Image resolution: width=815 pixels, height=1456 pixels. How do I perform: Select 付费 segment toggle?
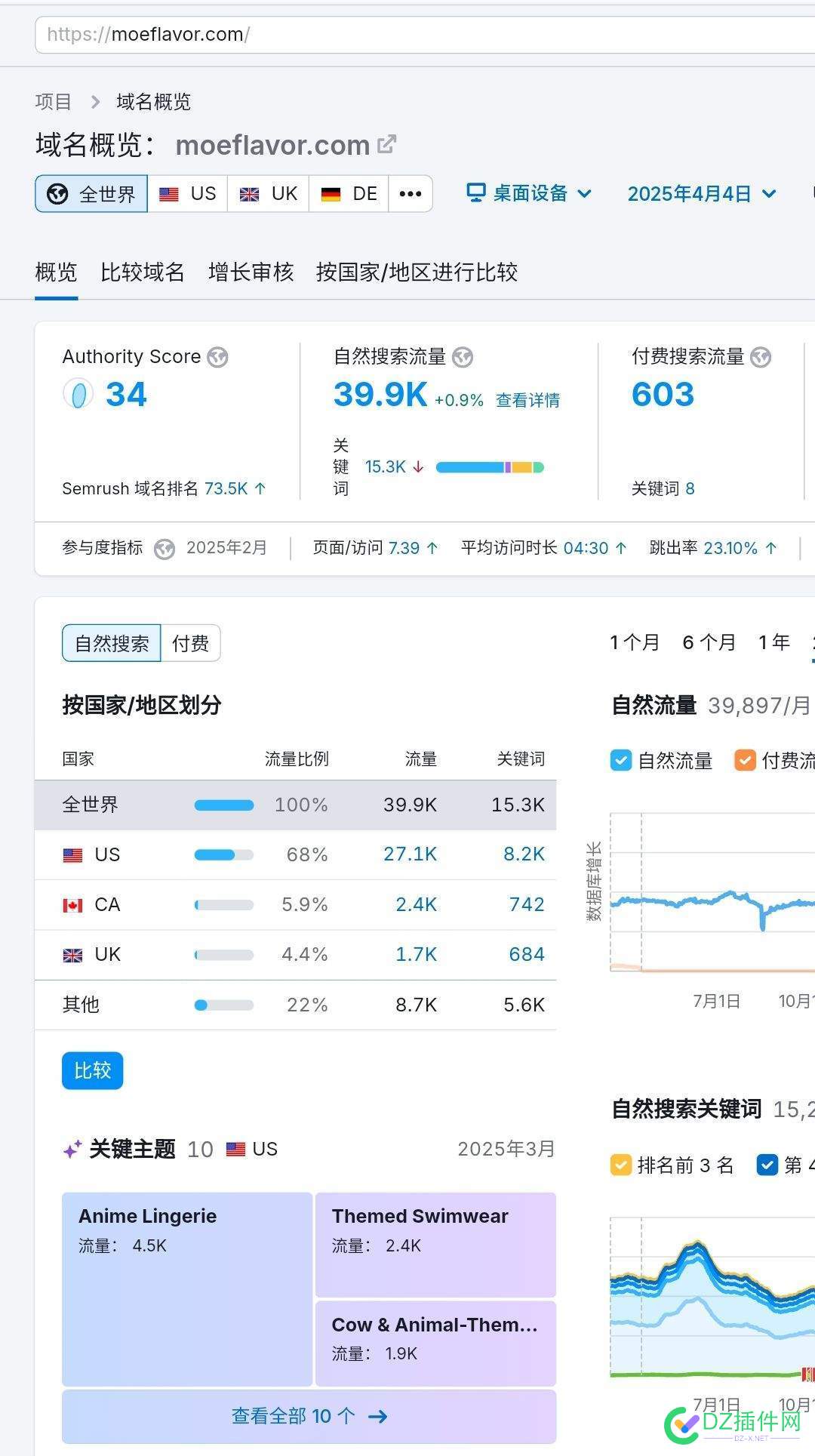coord(190,643)
